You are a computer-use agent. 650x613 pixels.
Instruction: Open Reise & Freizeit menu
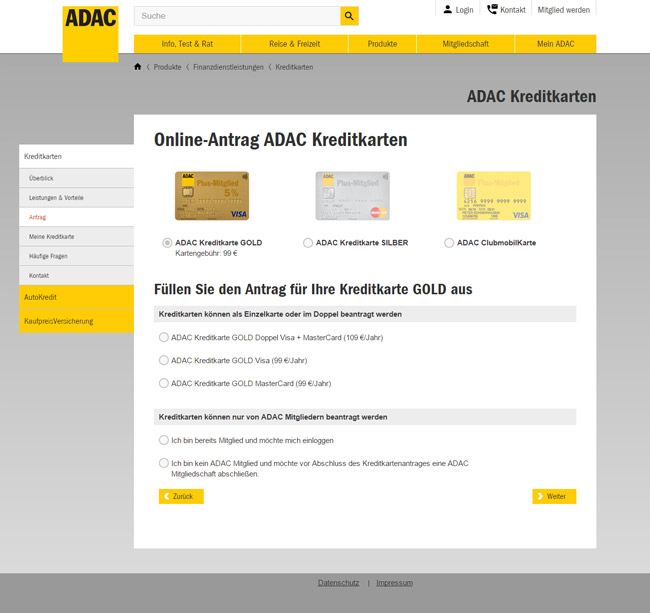pyautogui.click(x=294, y=44)
